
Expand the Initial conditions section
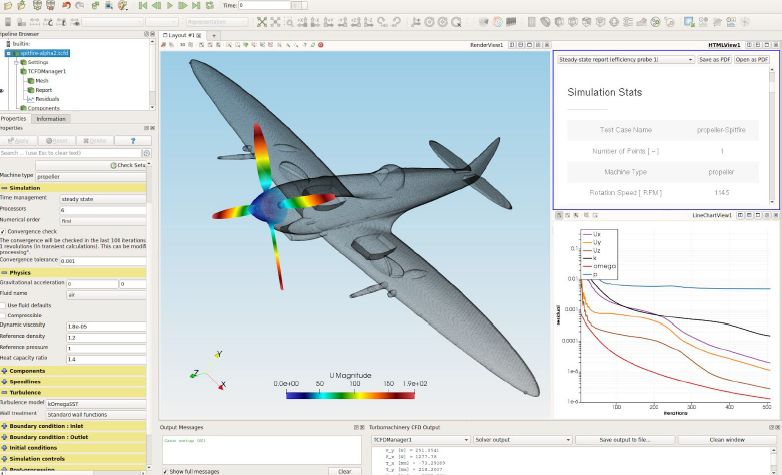(73, 448)
